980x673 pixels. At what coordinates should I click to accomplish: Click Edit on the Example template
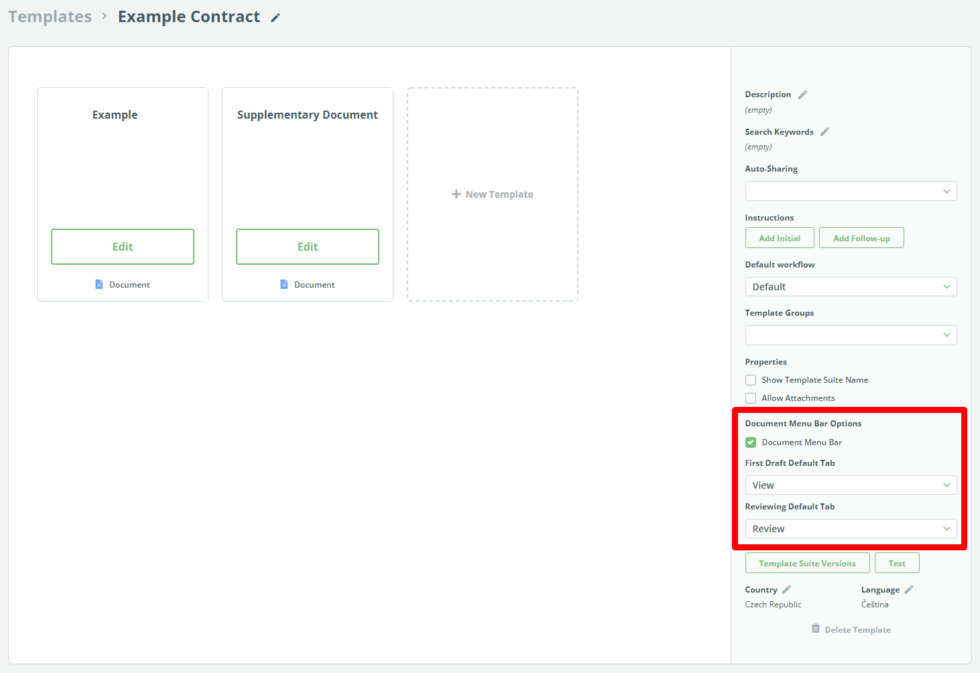click(x=122, y=247)
